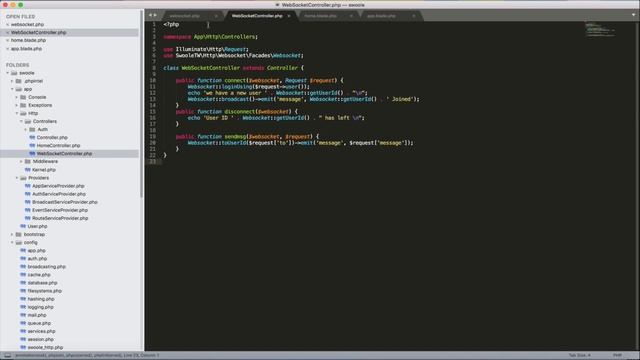Go to previous tab with left arrow
Image resolution: width=640 pixels, height=360 pixels.
150,15
